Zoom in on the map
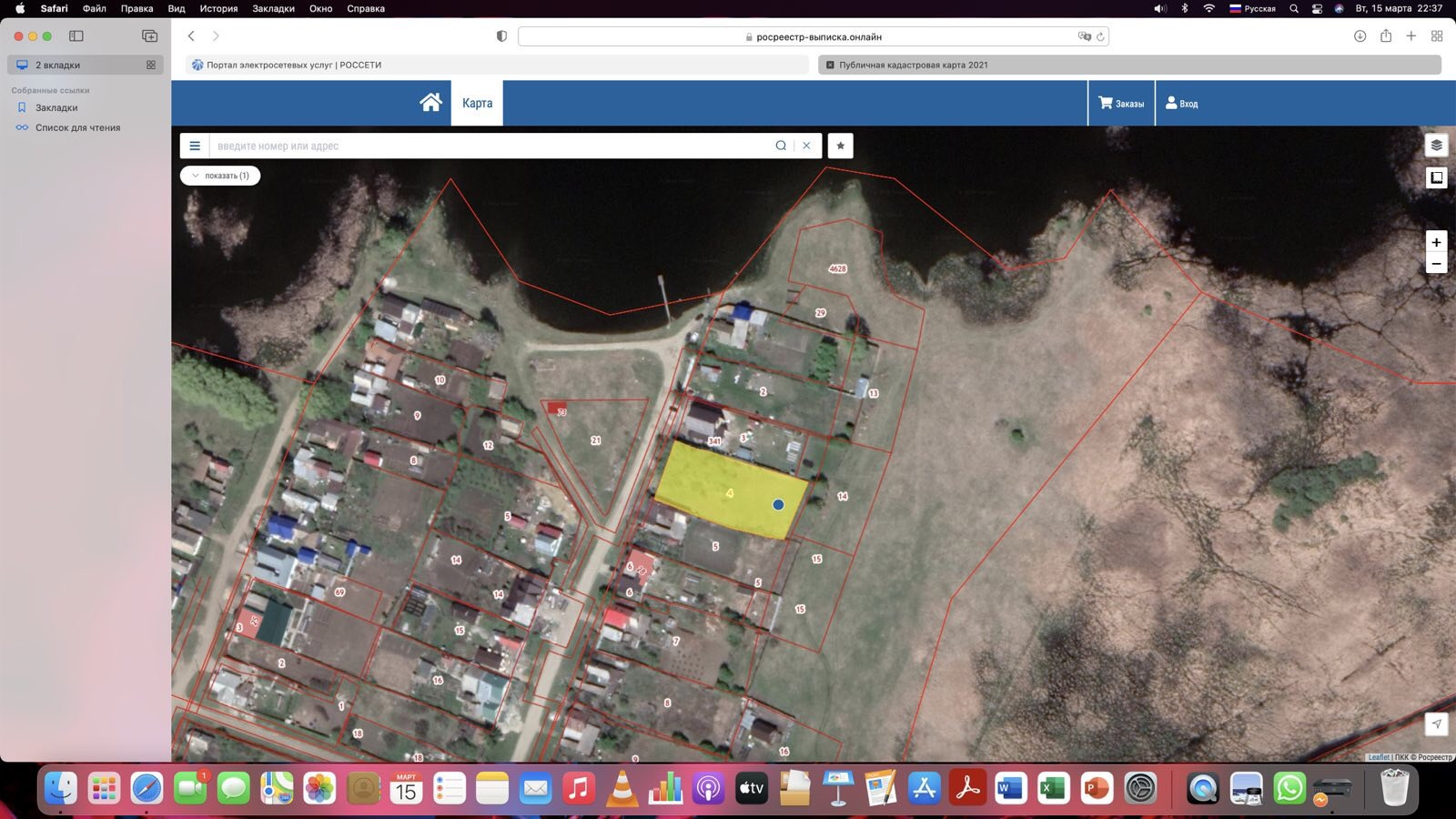1456x819 pixels. click(x=1436, y=242)
